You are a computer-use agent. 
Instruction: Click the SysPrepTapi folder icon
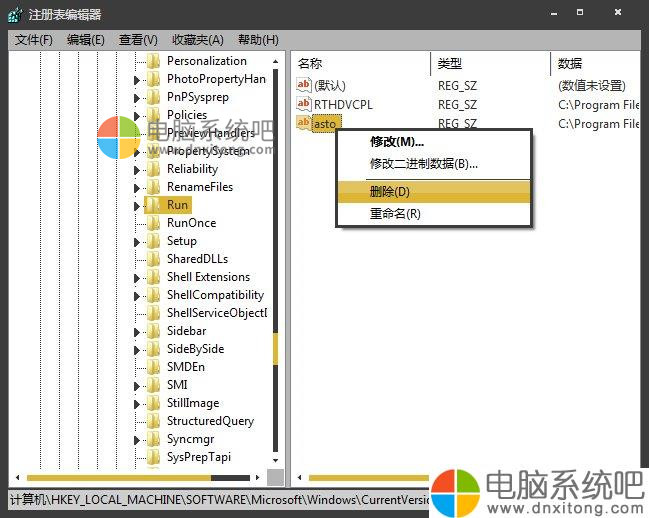click(x=154, y=457)
